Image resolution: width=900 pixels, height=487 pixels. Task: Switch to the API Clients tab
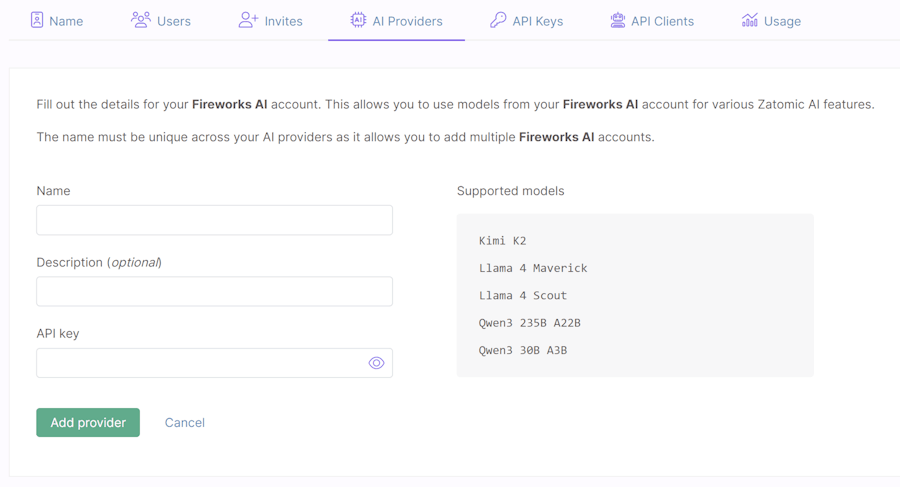[x=652, y=21]
